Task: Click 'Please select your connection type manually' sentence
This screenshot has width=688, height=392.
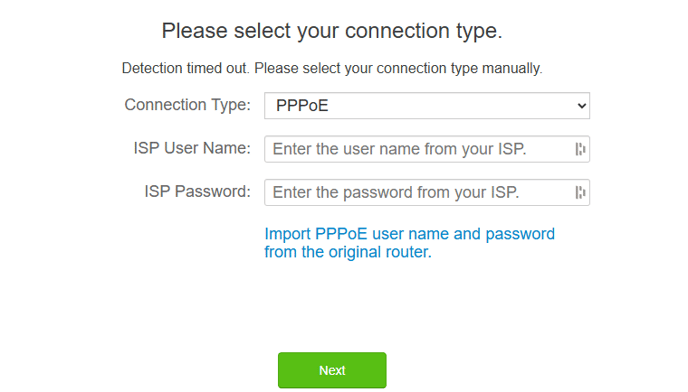Action: click(x=398, y=68)
